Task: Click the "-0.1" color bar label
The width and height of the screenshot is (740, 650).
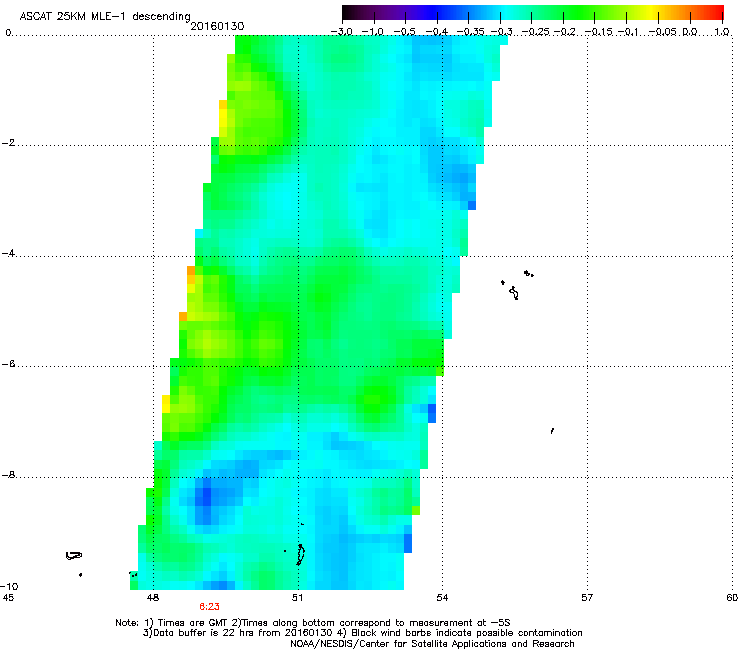Action: (629, 32)
